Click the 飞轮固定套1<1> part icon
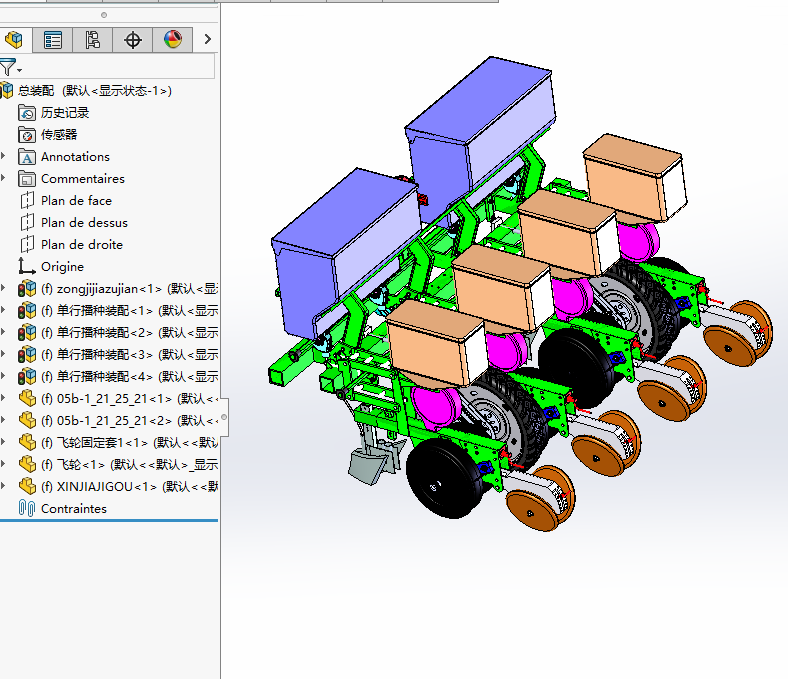The height and width of the screenshot is (679, 788). 27,443
